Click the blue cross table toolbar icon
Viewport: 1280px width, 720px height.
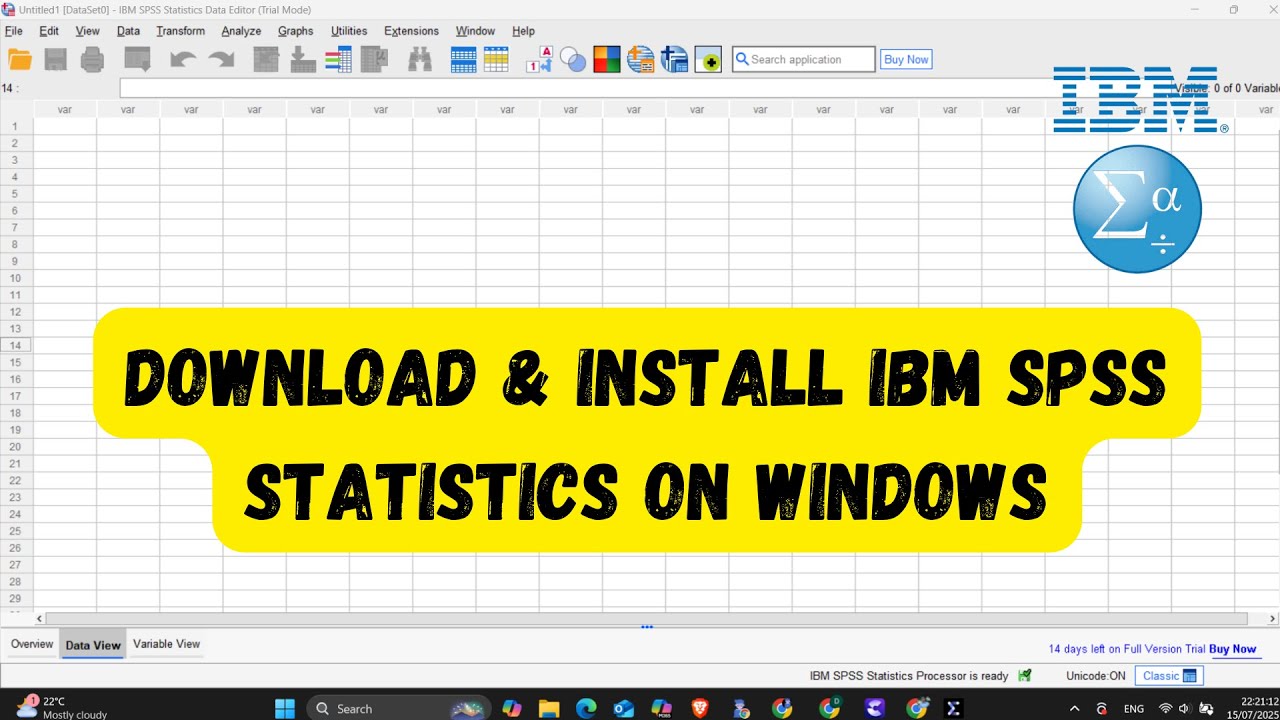click(675, 60)
